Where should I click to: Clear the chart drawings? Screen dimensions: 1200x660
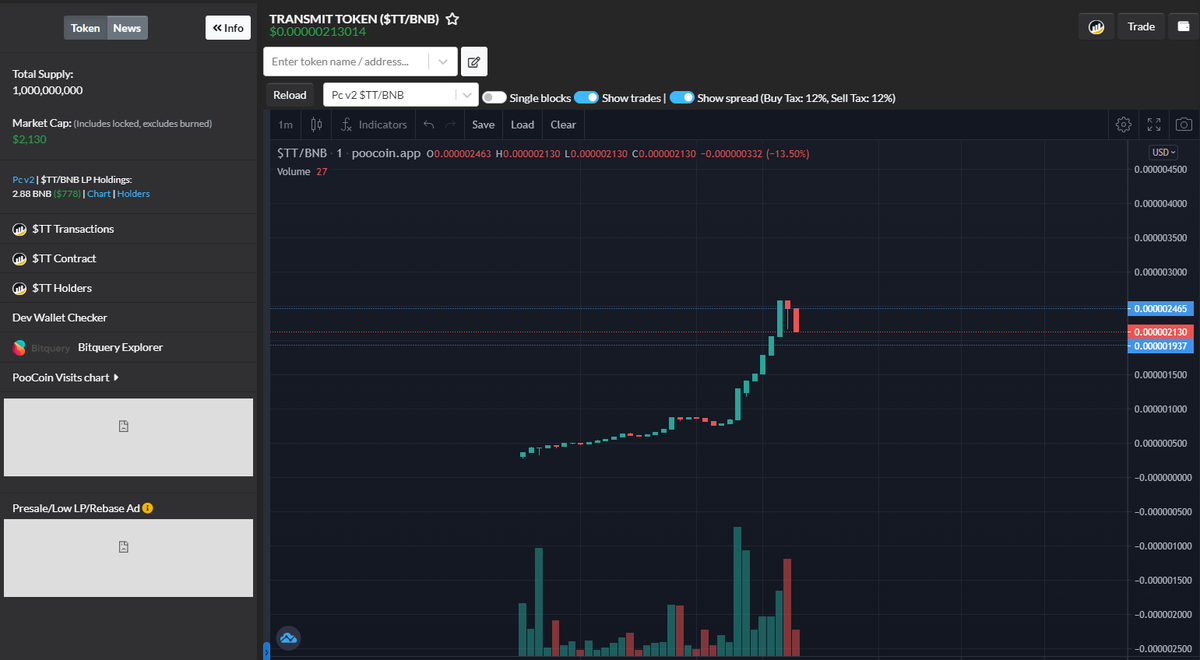563,125
